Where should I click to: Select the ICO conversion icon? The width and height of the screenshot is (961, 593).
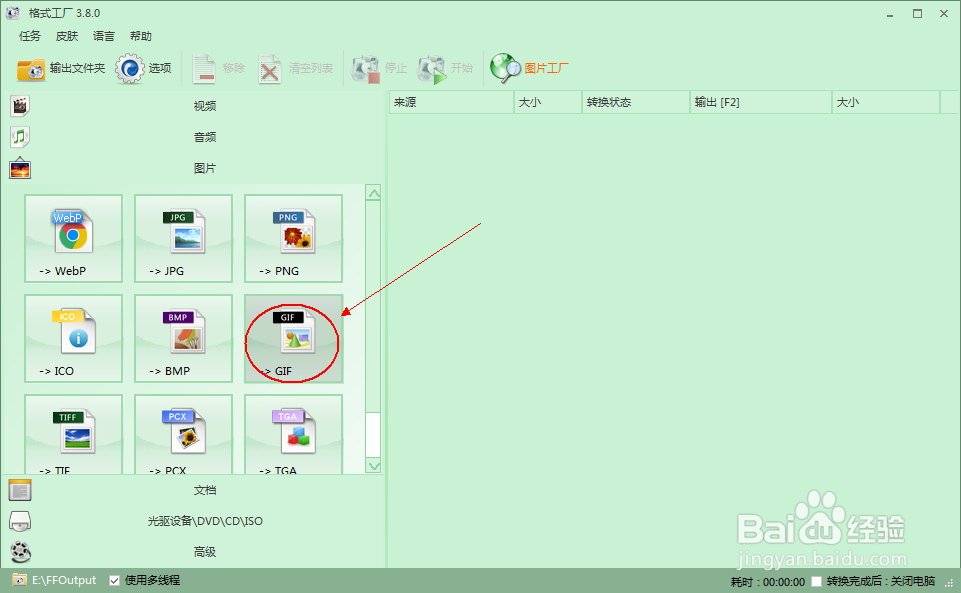(x=73, y=339)
